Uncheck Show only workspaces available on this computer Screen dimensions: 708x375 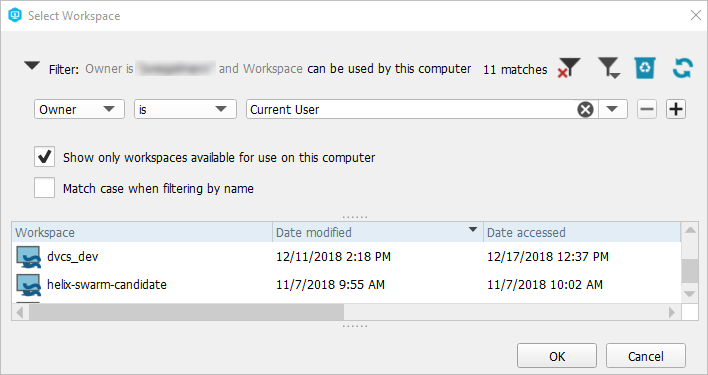point(44,157)
